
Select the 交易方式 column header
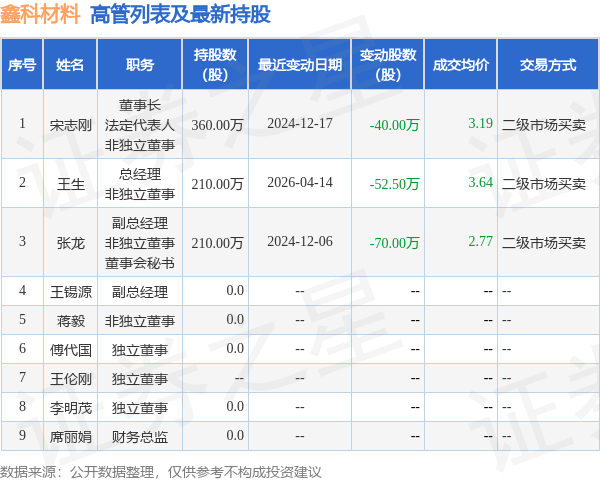(548, 65)
